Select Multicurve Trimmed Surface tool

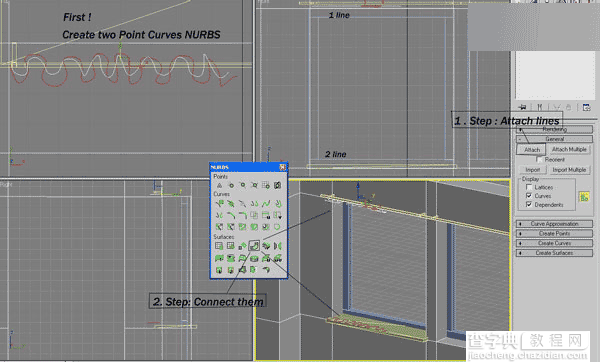pyautogui.click(x=254, y=270)
